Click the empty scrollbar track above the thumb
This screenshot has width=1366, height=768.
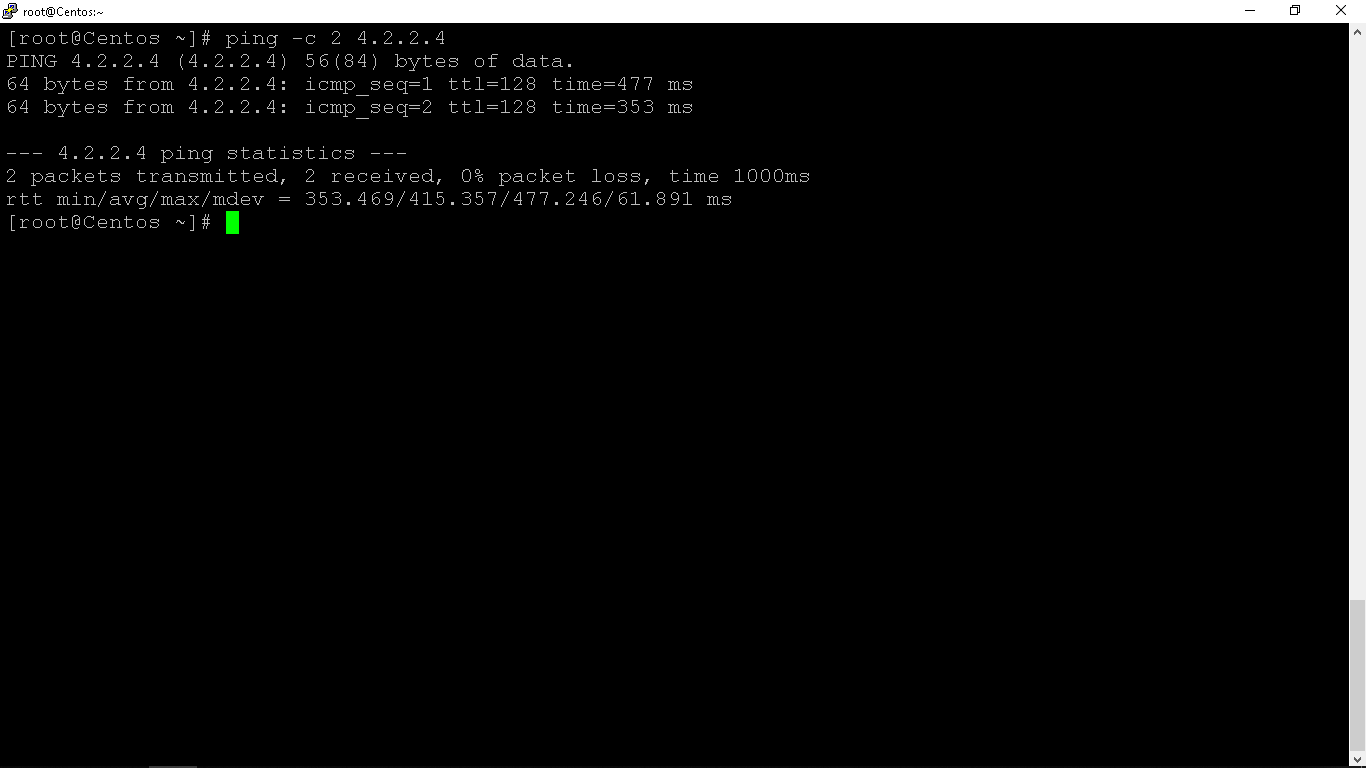1357,320
